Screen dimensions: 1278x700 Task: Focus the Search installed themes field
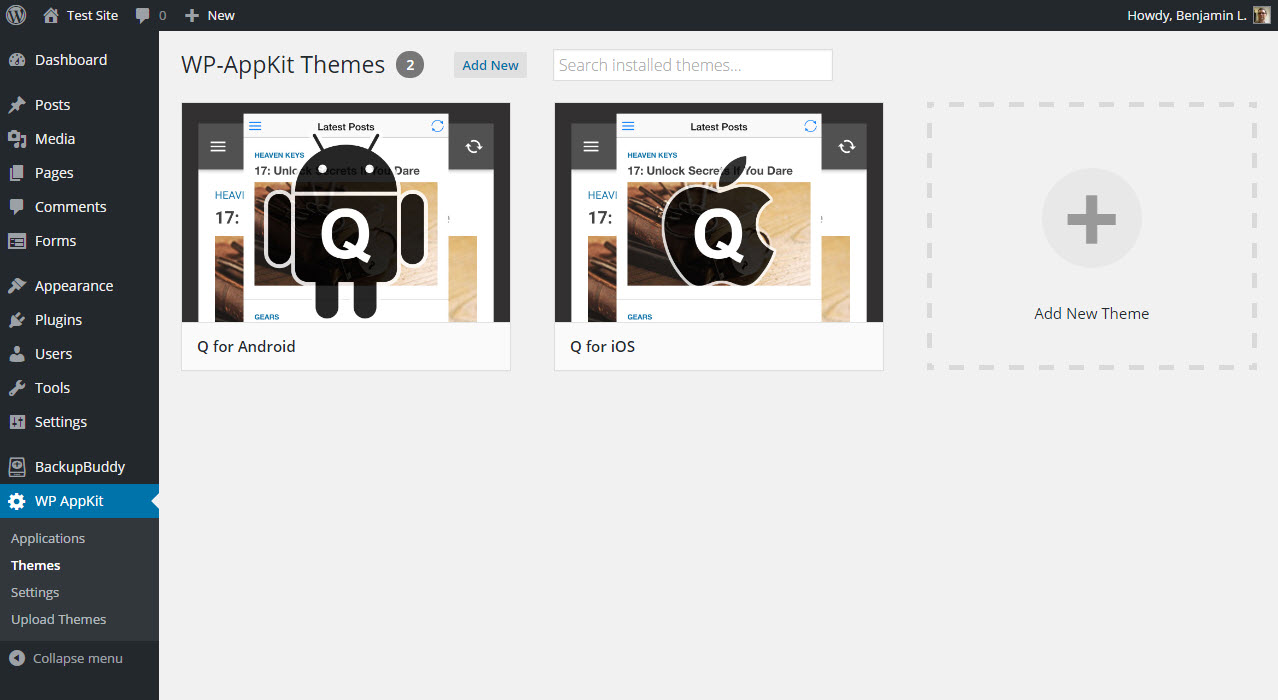click(692, 65)
